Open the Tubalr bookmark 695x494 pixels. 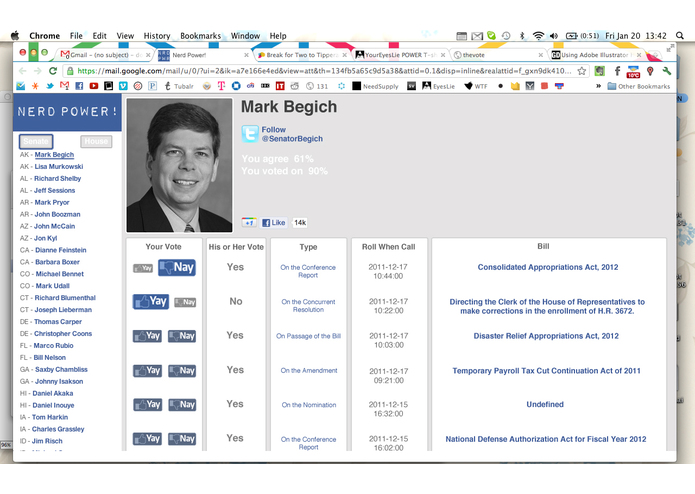click(x=179, y=86)
